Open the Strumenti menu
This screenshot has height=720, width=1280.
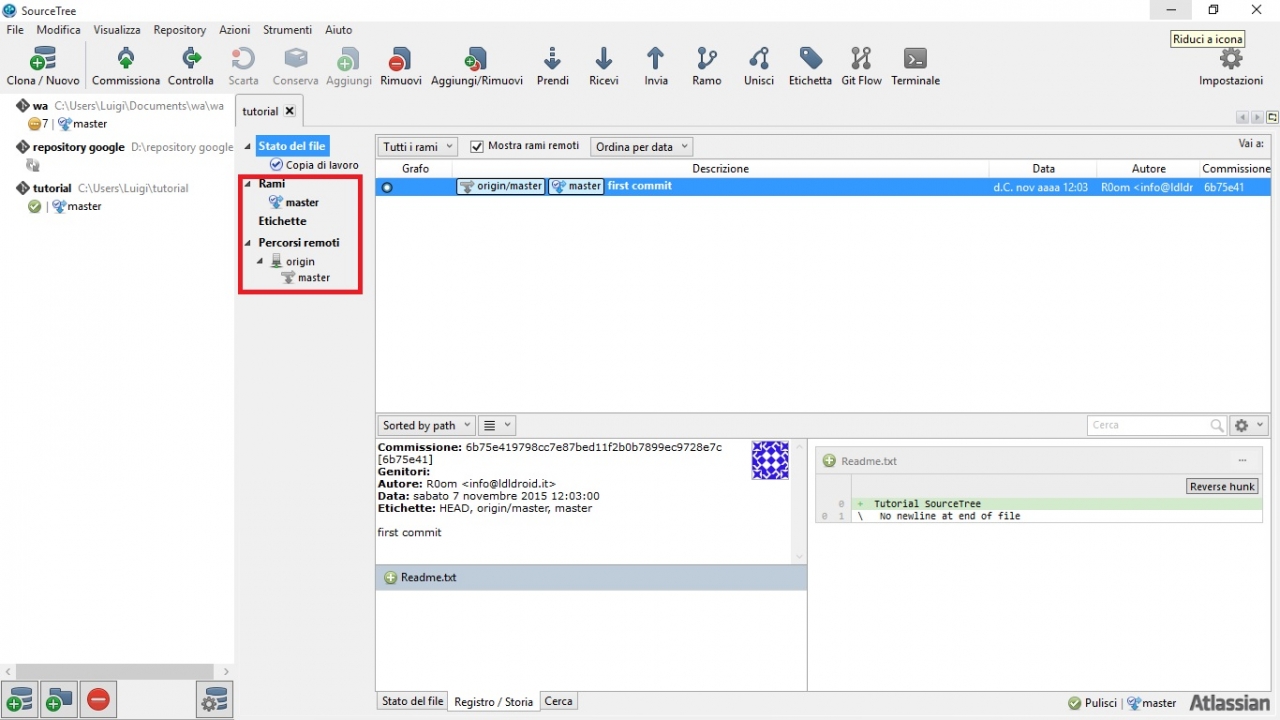click(x=287, y=30)
